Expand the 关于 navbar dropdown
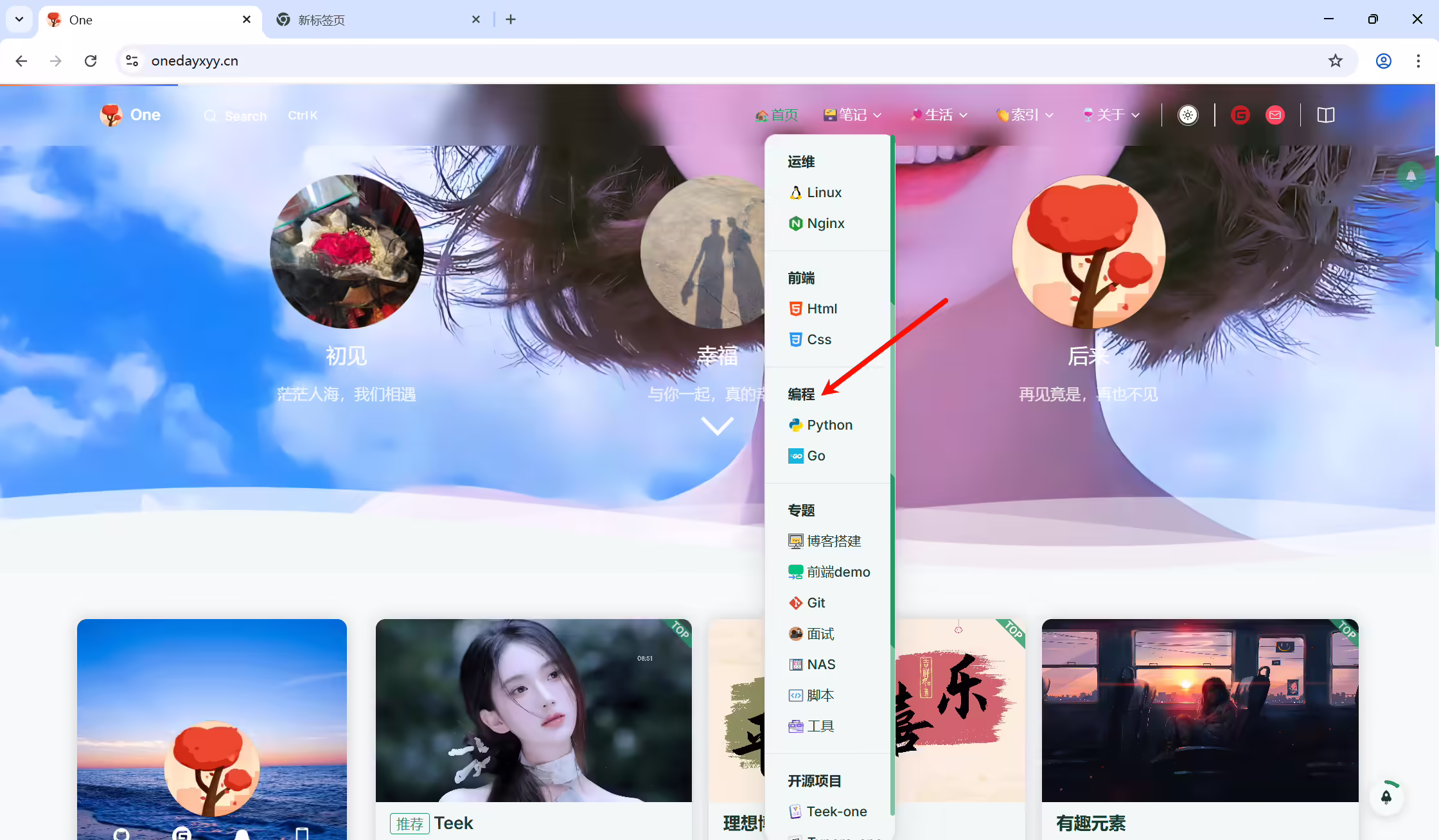The height and width of the screenshot is (840, 1439). click(1111, 115)
